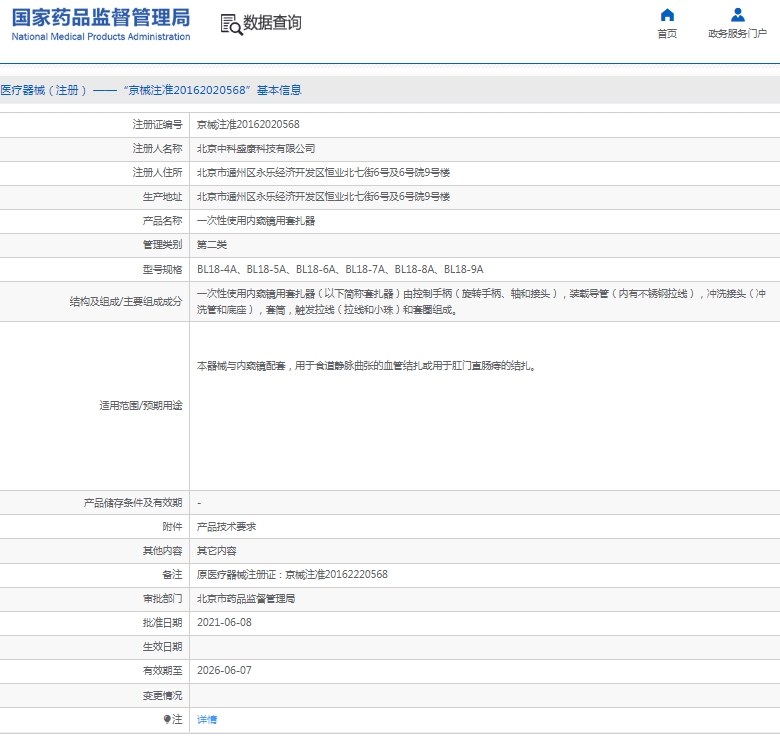This screenshot has height=739, width=780.
Task: Click the 型号规格 label
Action: click(x=162, y=269)
